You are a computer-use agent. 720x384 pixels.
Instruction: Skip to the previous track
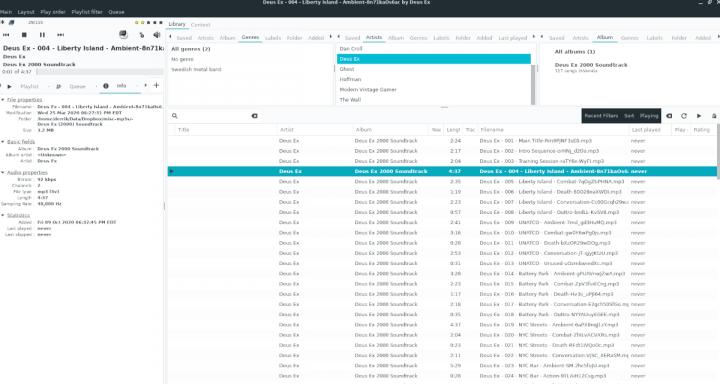pos(6,35)
